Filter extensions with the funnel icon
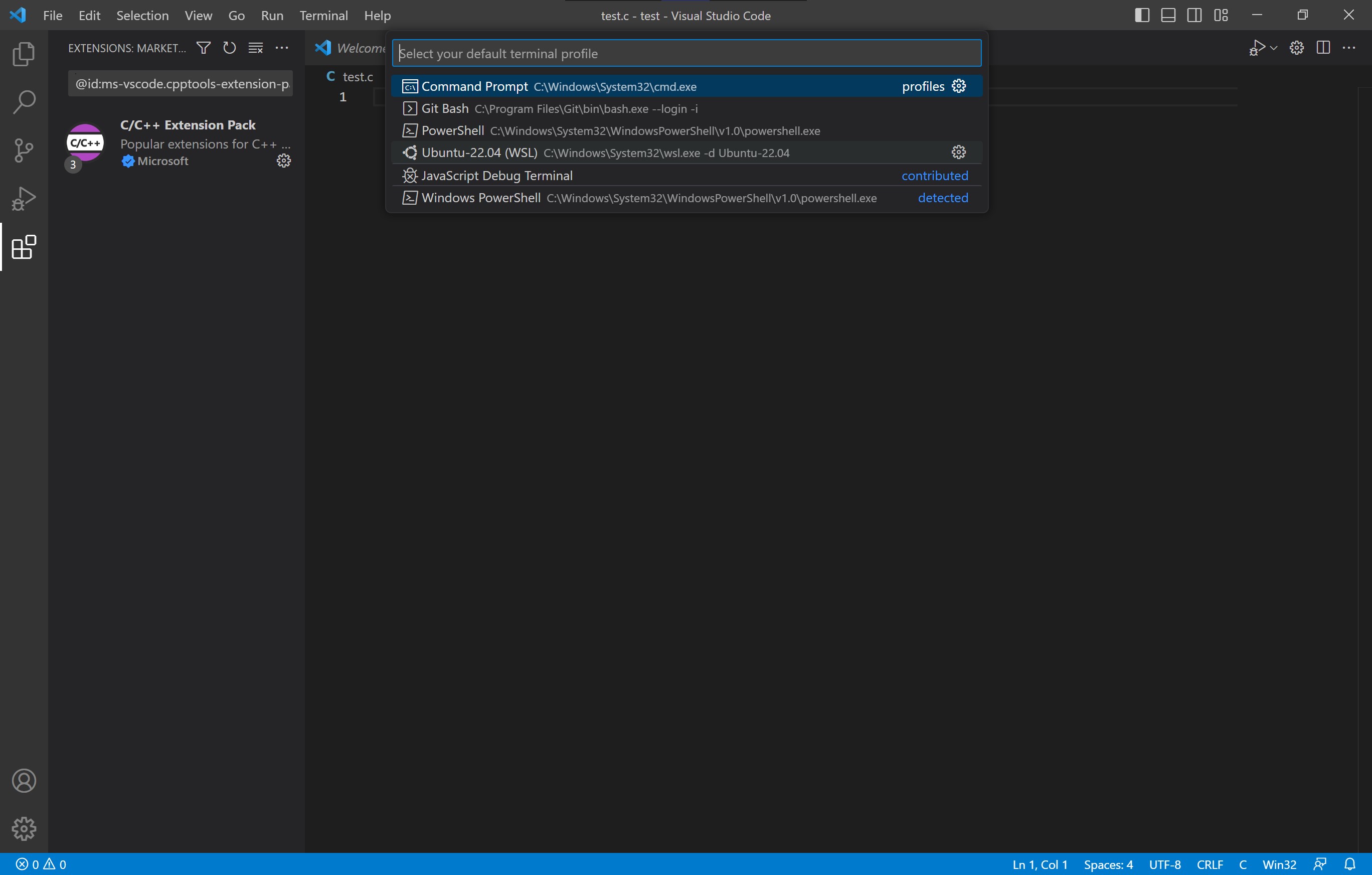The image size is (1372, 875). pos(204,48)
